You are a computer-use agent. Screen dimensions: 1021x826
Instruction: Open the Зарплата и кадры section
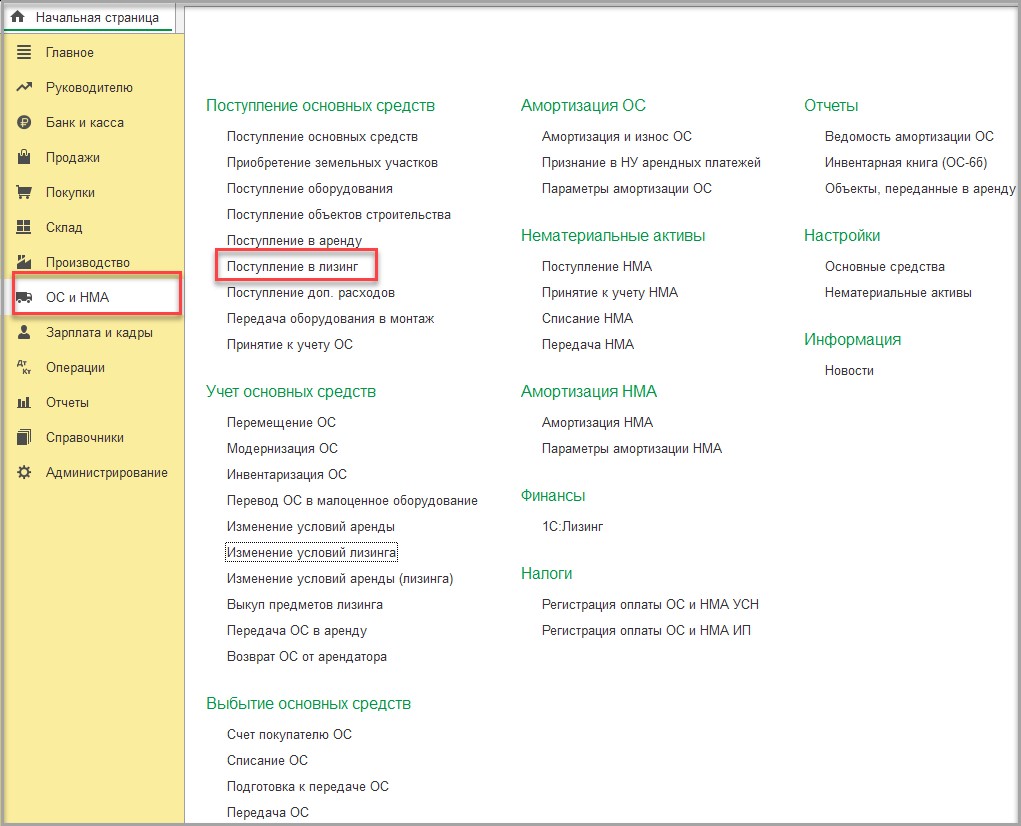[x=99, y=333]
